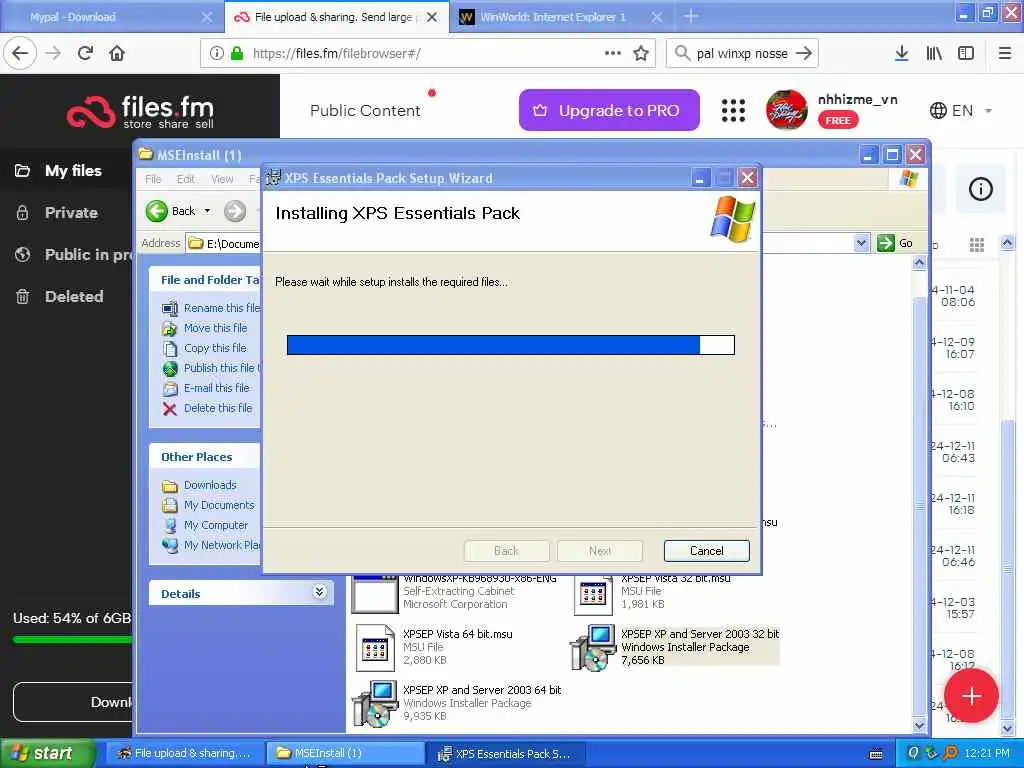Select XPSEP XP and Server 2003 32 bit
1024x768 pixels.
(675, 647)
